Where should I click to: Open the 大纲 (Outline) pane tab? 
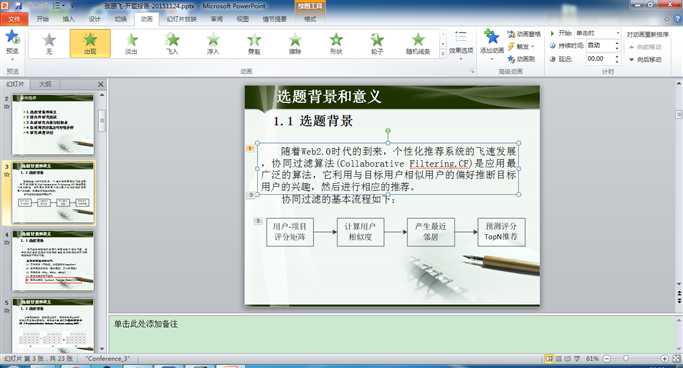(45, 84)
